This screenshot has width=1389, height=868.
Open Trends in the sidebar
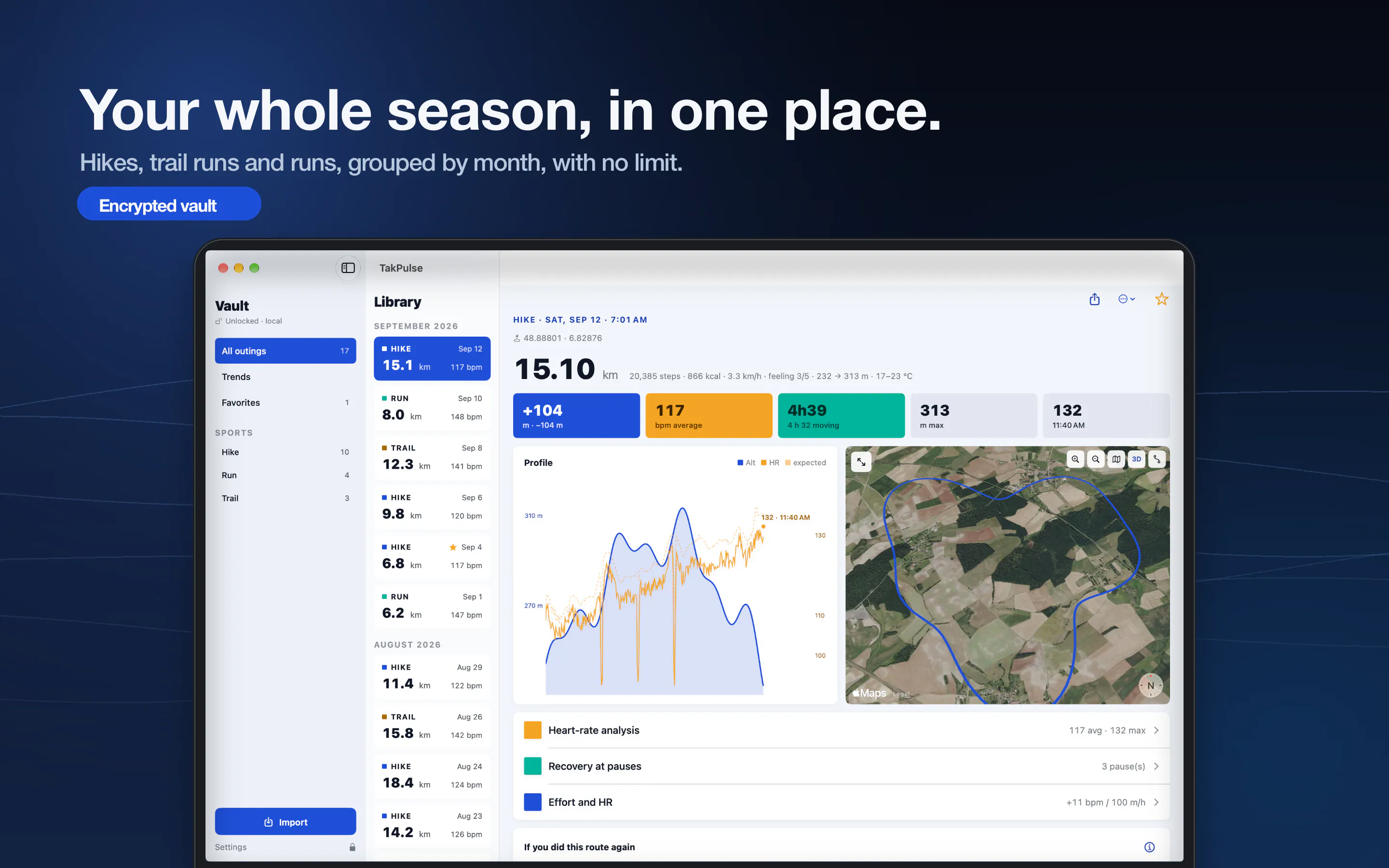(285, 377)
